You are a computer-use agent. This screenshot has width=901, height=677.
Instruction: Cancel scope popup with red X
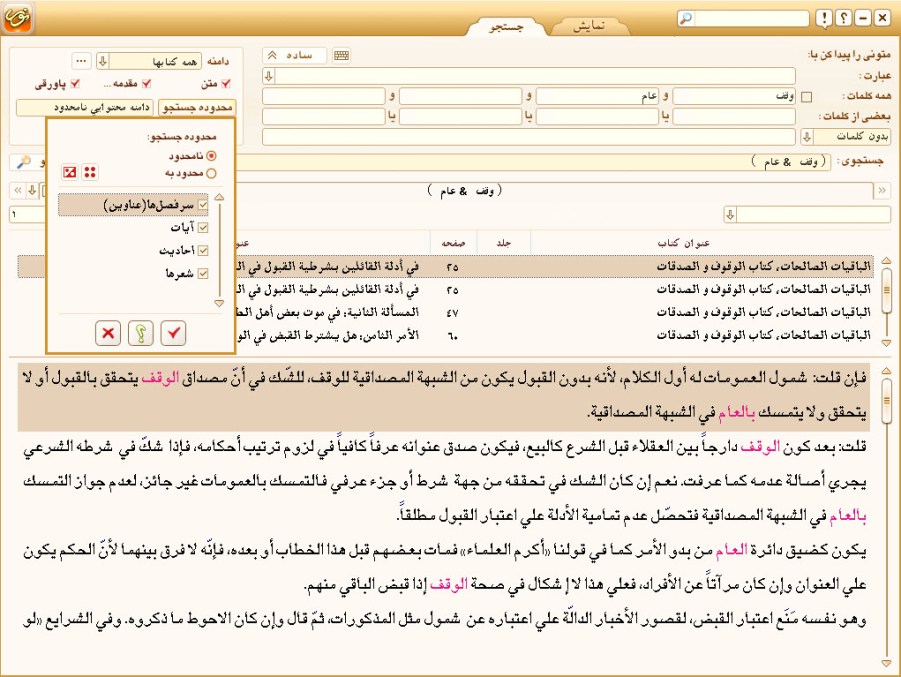[109, 331]
